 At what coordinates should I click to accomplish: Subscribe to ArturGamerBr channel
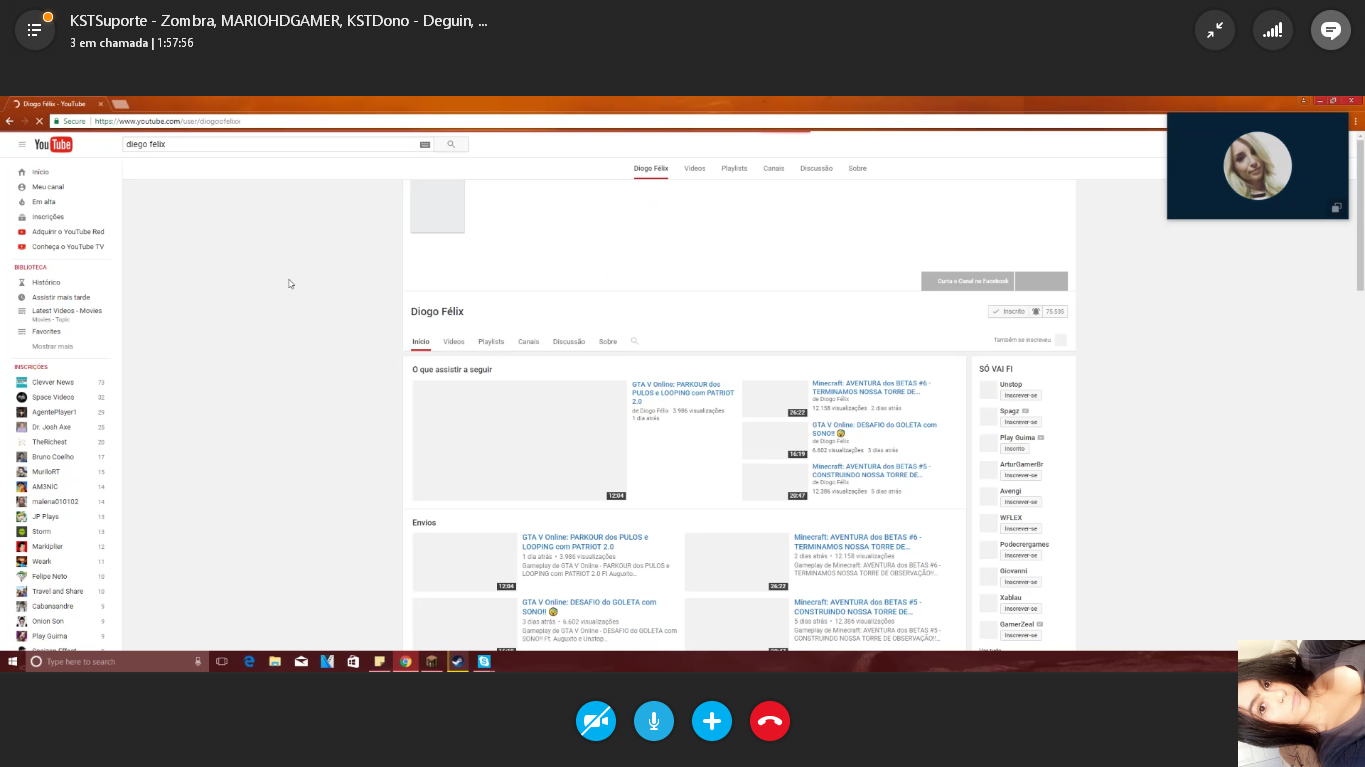point(1021,475)
